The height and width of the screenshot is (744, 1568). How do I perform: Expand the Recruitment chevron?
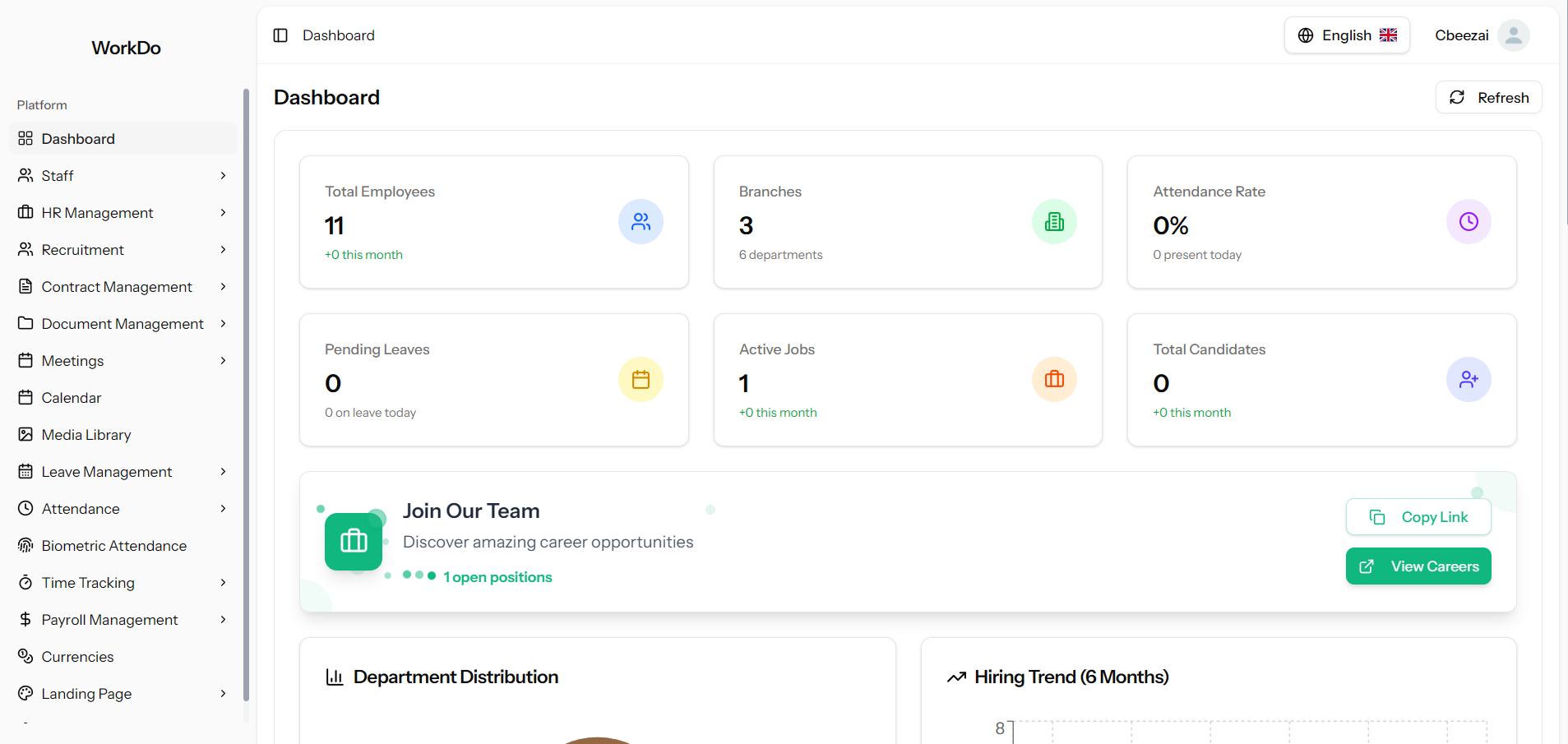coord(223,249)
